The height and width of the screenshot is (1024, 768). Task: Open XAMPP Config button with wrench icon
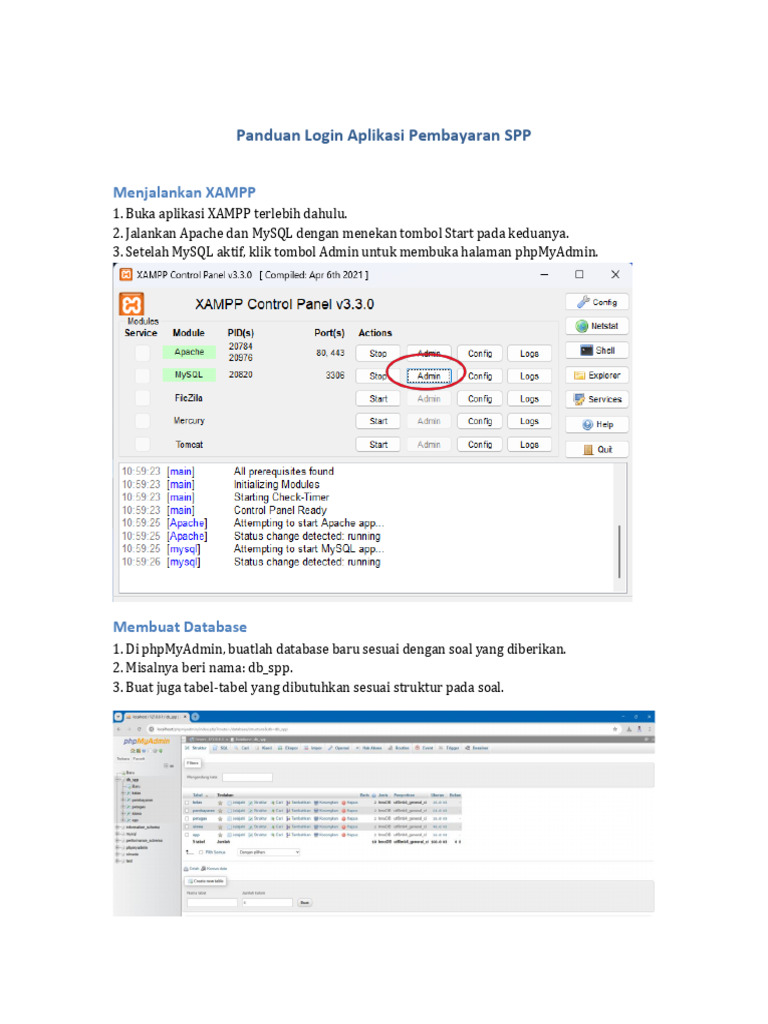click(x=597, y=302)
